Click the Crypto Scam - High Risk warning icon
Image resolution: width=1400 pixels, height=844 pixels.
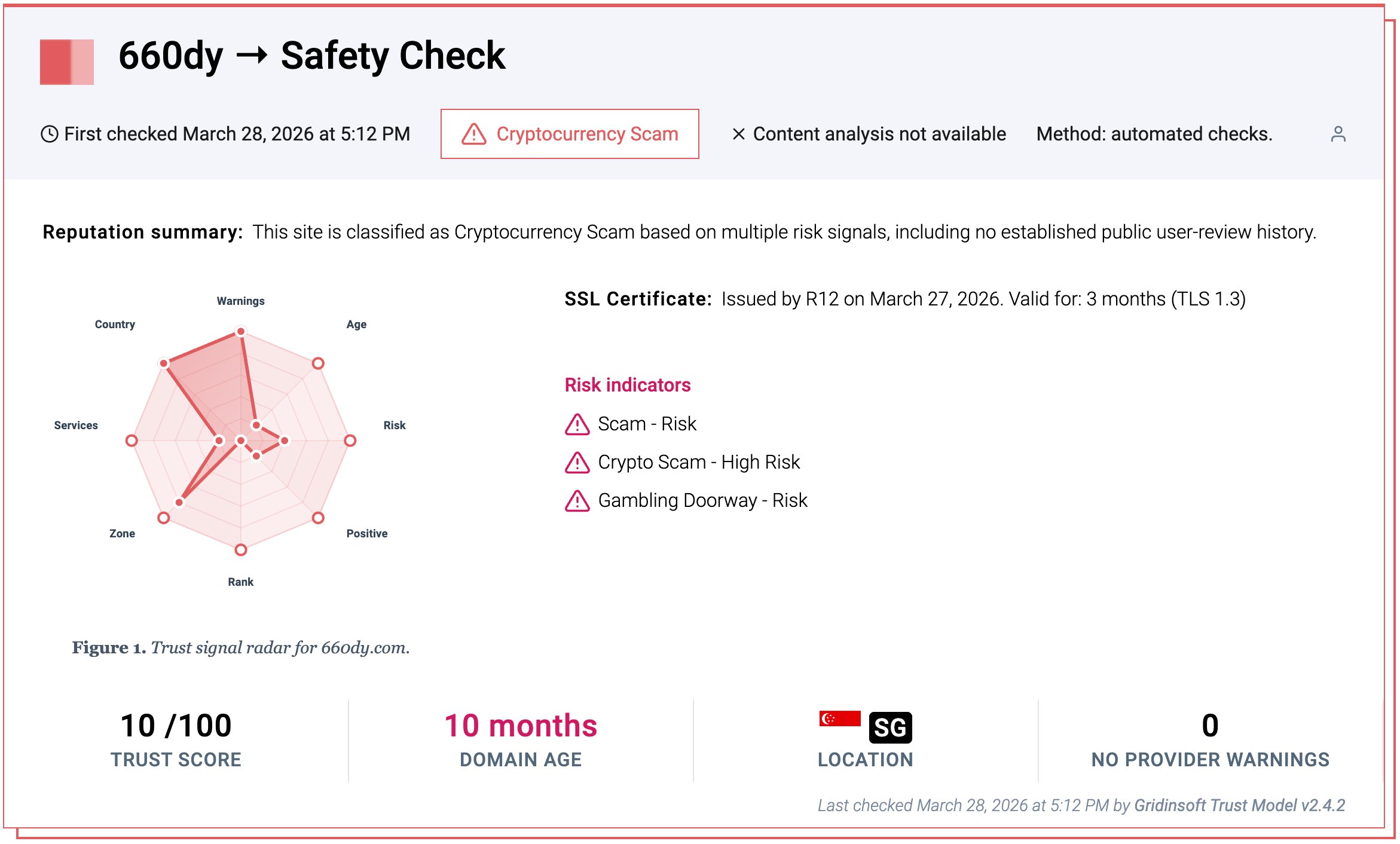click(577, 462)
